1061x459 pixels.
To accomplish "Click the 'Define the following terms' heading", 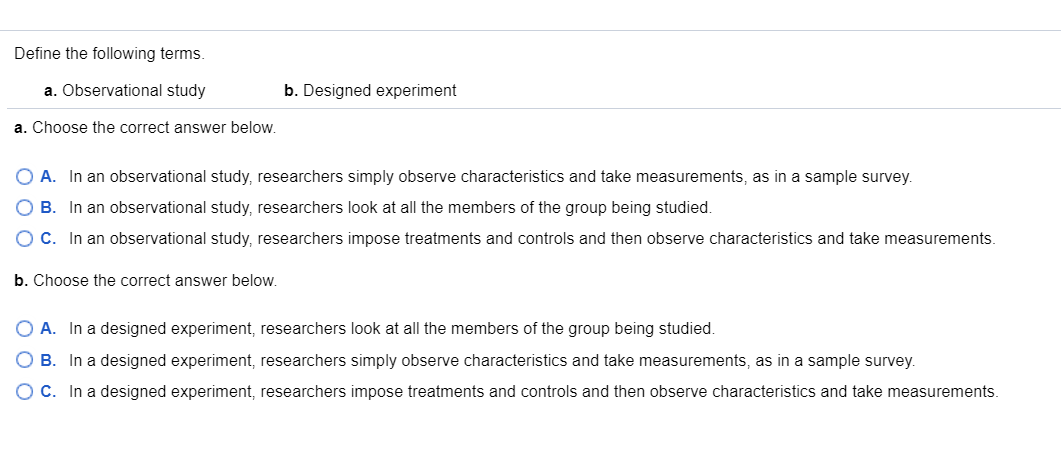I will tap(110, 54).
